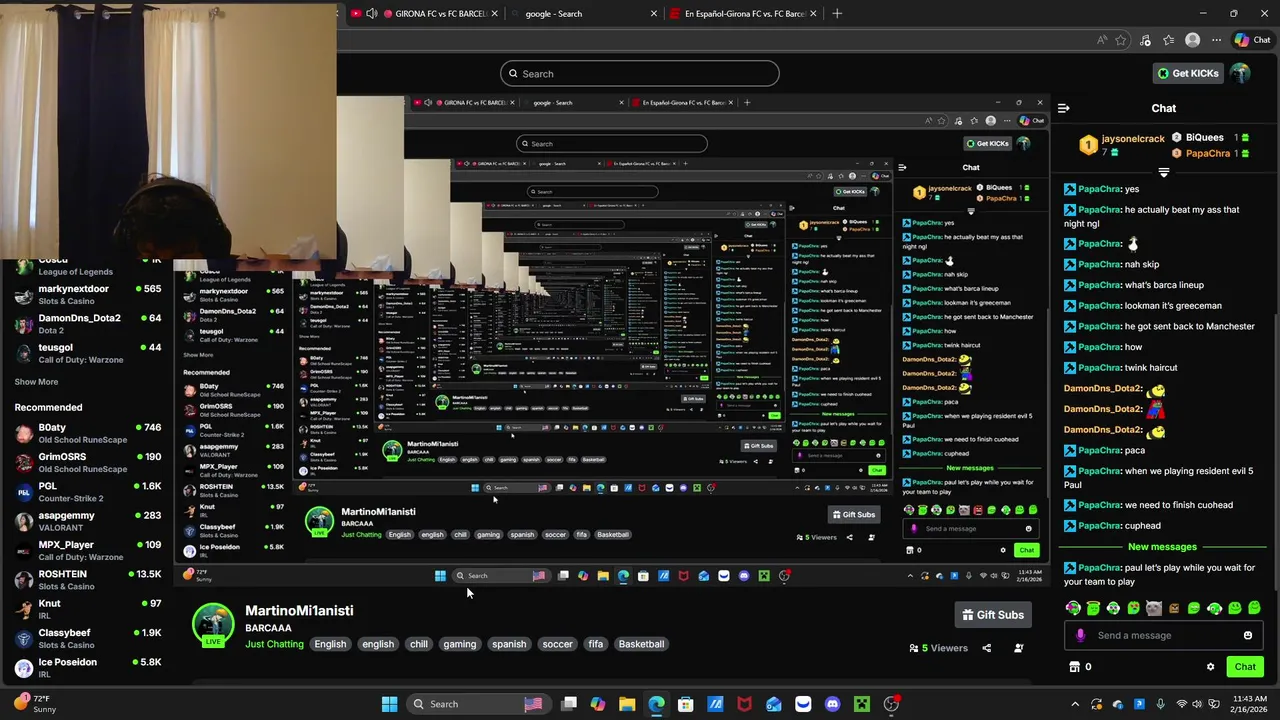Viewport: 1280px width, 720px height.
Task: Open chat settings gear icon
Action: 1210,667
